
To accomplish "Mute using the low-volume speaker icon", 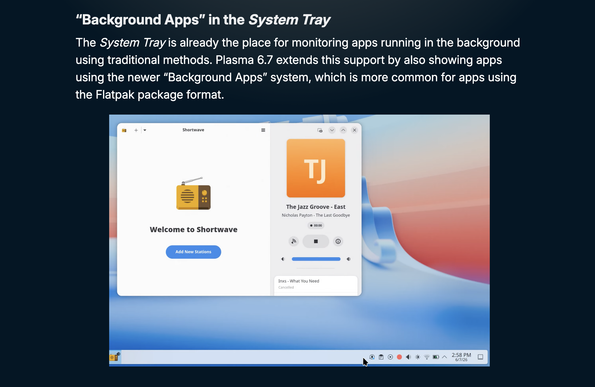I will tap(283, 259).
